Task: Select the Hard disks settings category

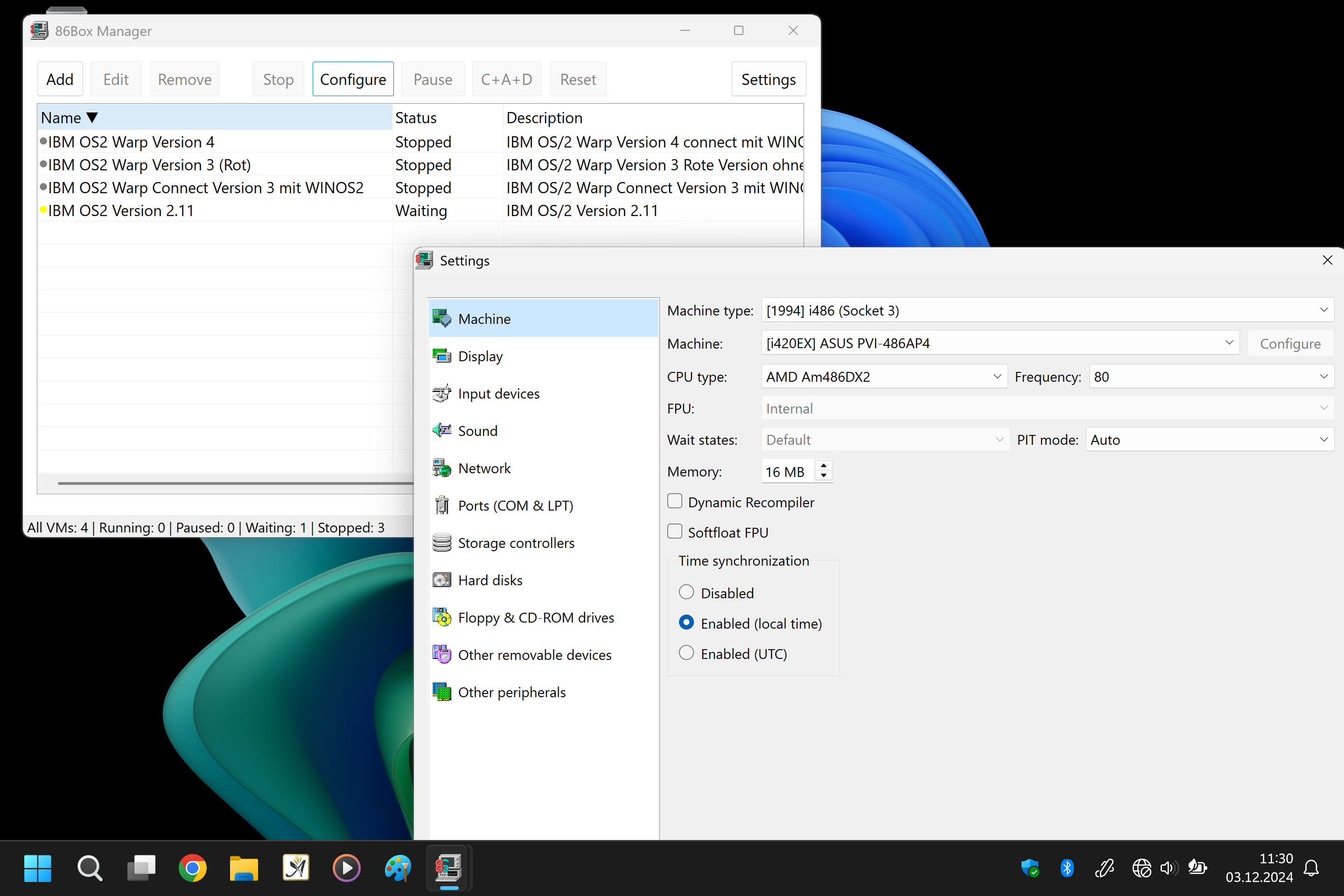Action: pos(543,580)
